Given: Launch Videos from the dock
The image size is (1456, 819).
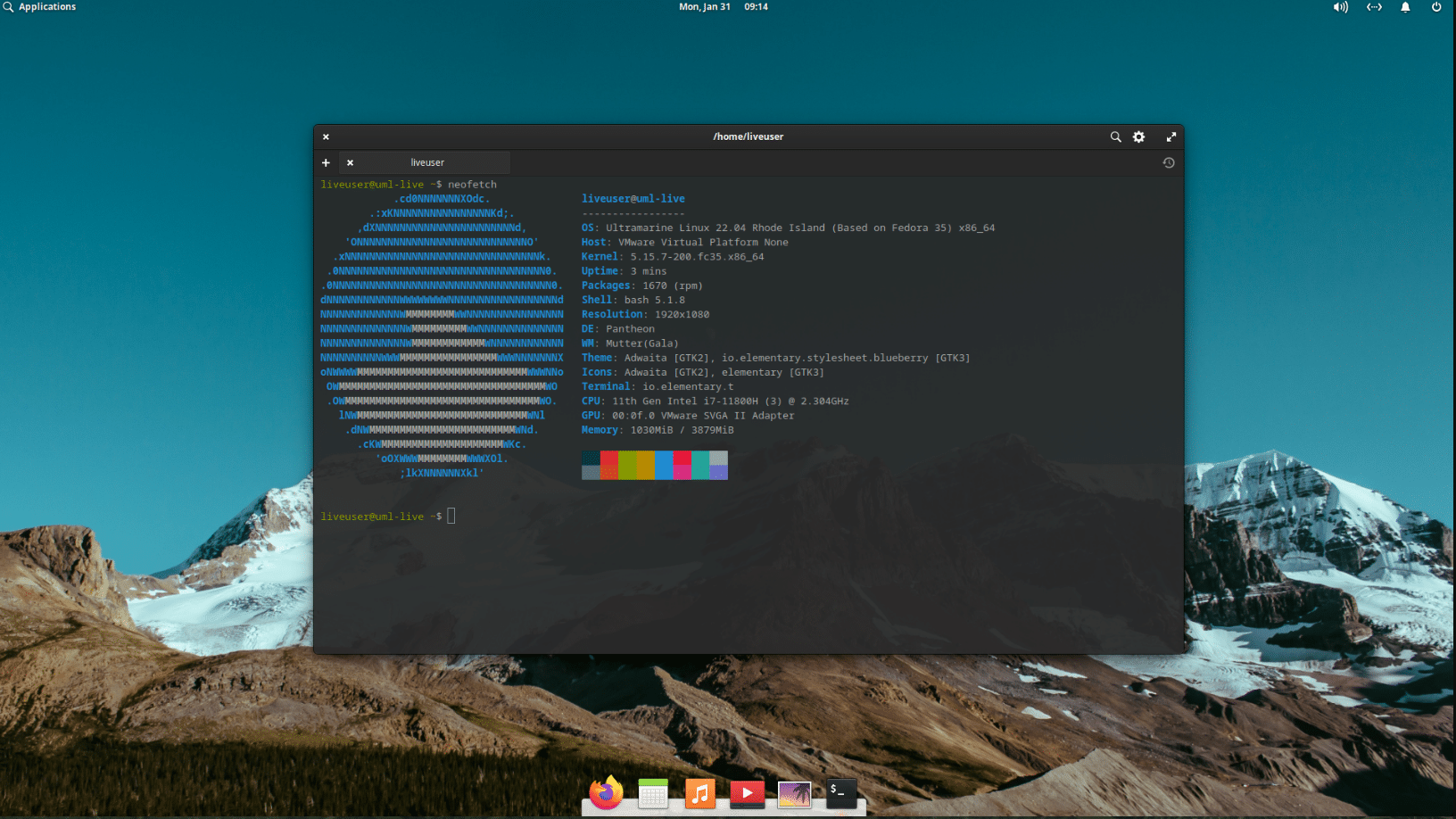Looking at the screenshot, I should [747, 793].
